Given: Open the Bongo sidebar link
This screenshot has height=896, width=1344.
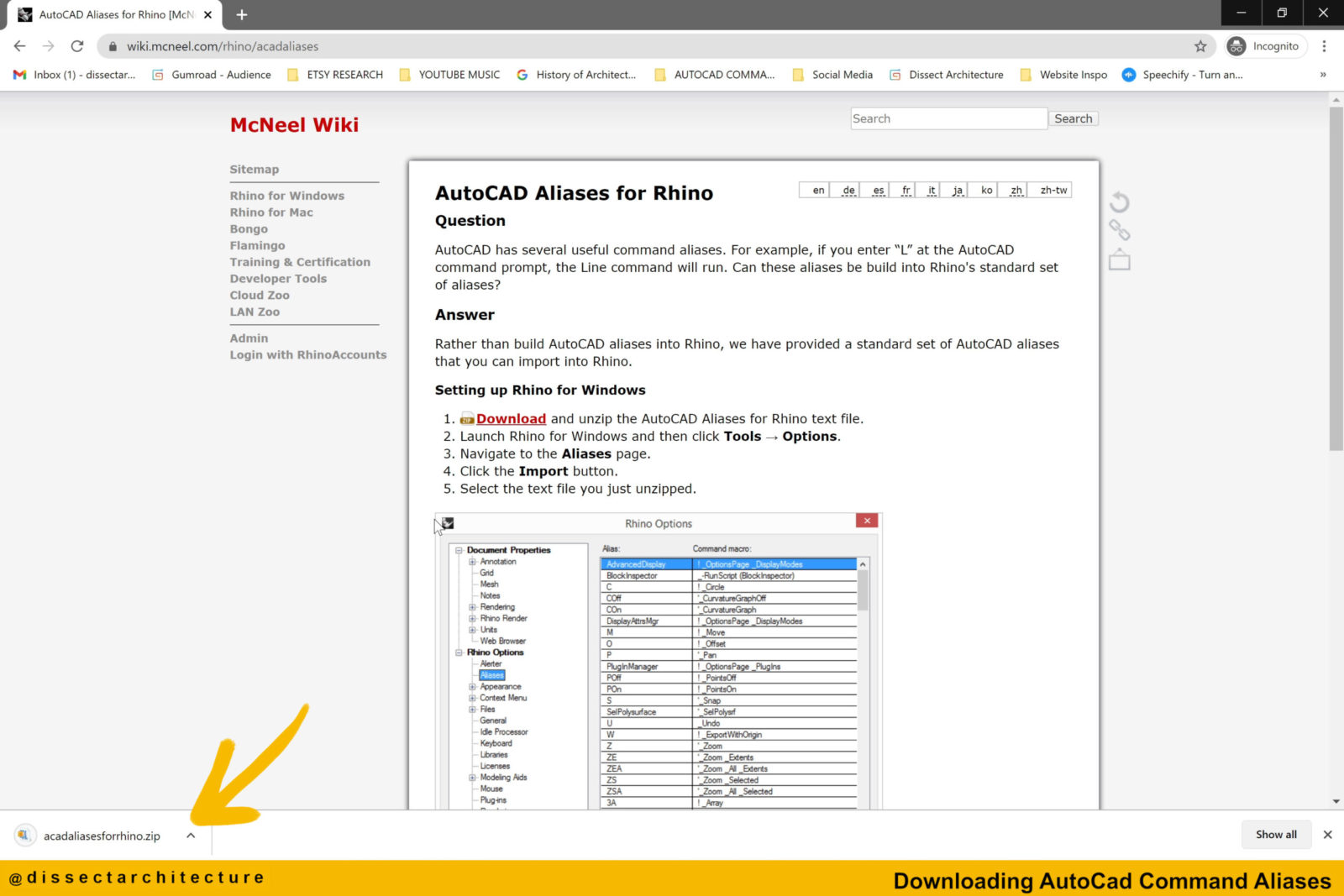Looking at the screenshot, I should coord(249,229).
